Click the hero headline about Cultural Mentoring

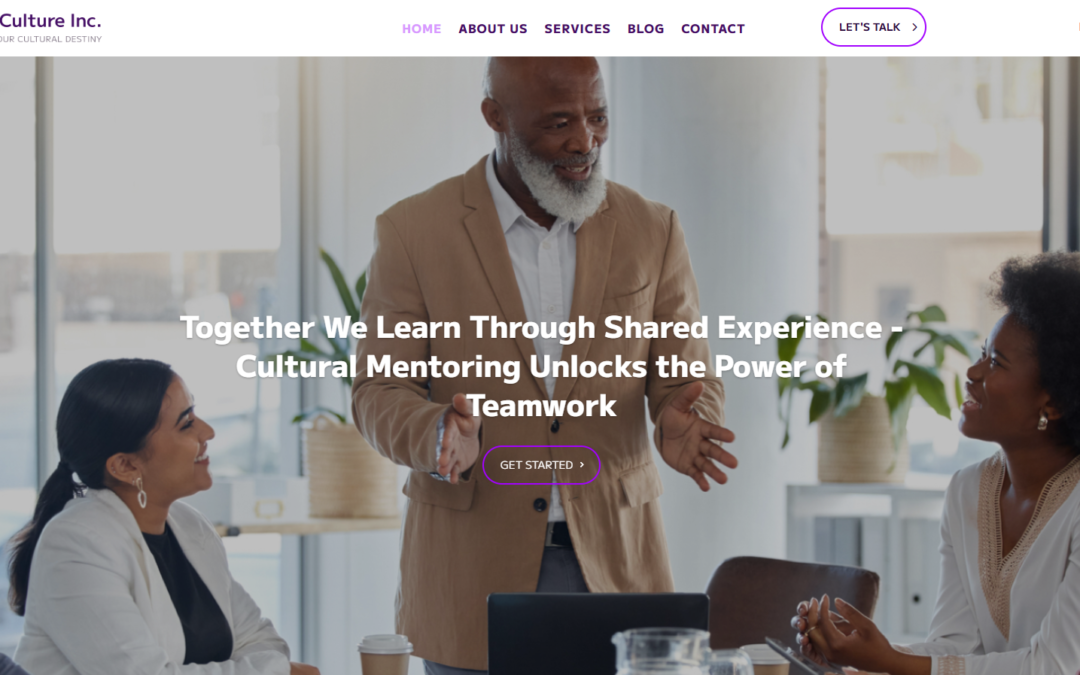541,366
